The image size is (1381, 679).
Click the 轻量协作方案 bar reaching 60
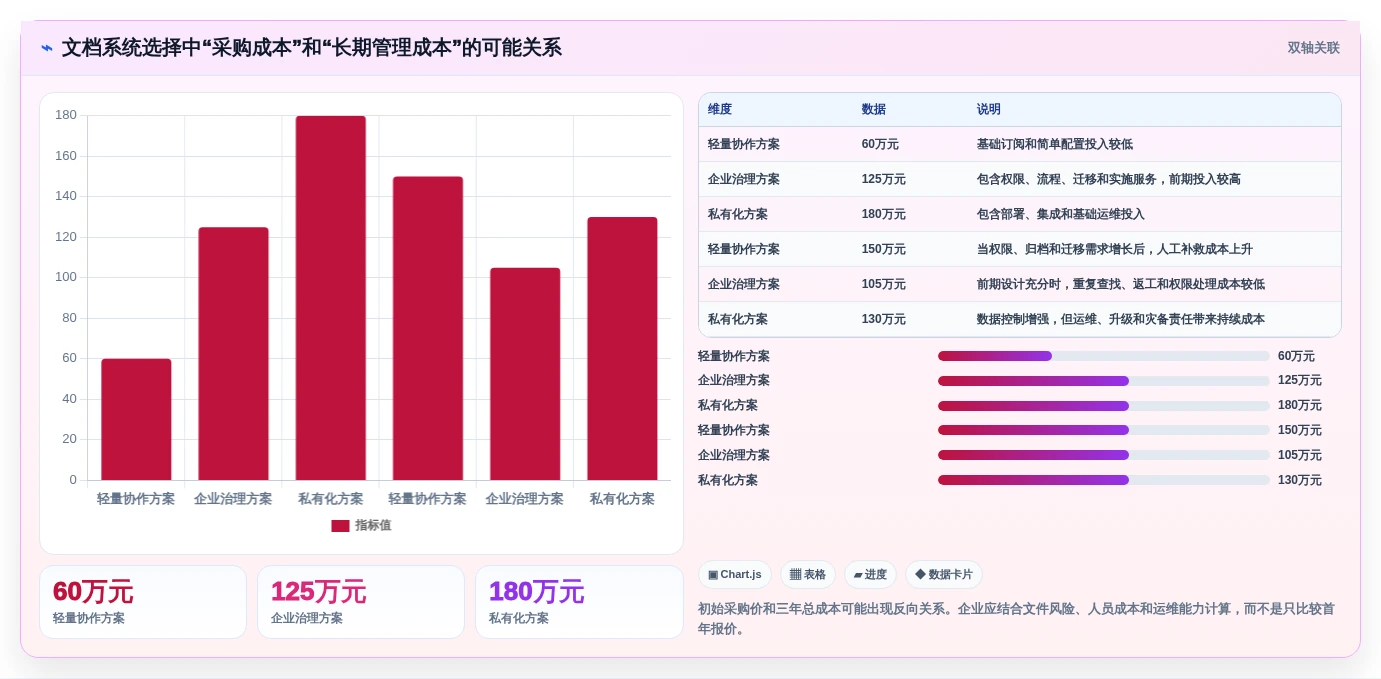click(136, 419)
